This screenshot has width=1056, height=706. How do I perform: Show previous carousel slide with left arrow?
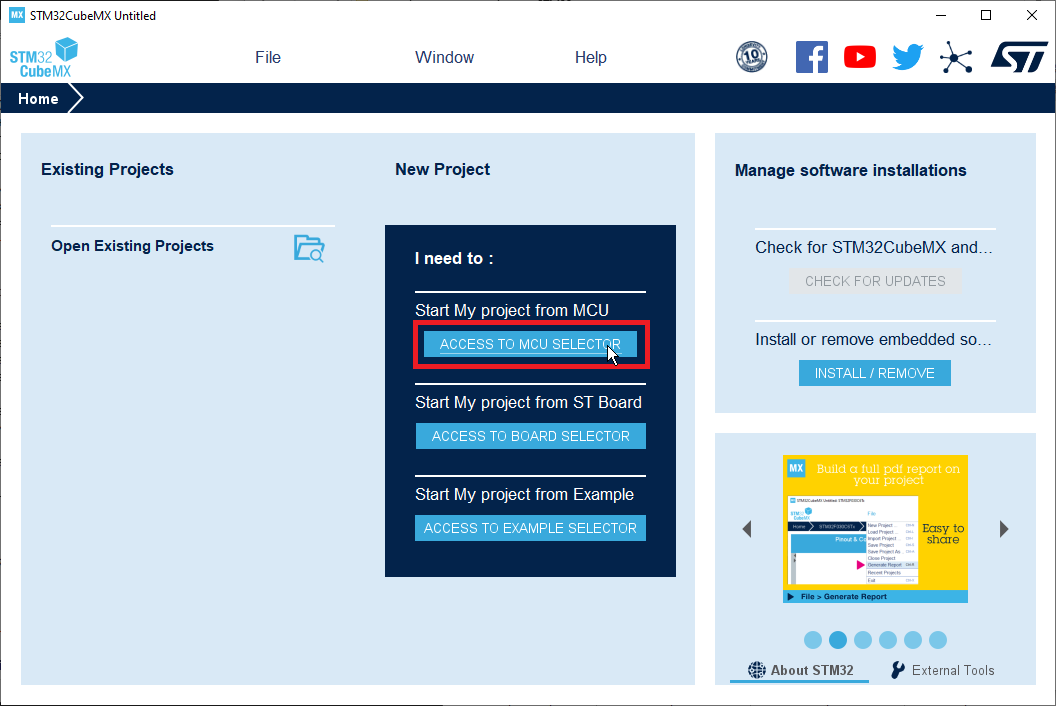click(746, 529)
